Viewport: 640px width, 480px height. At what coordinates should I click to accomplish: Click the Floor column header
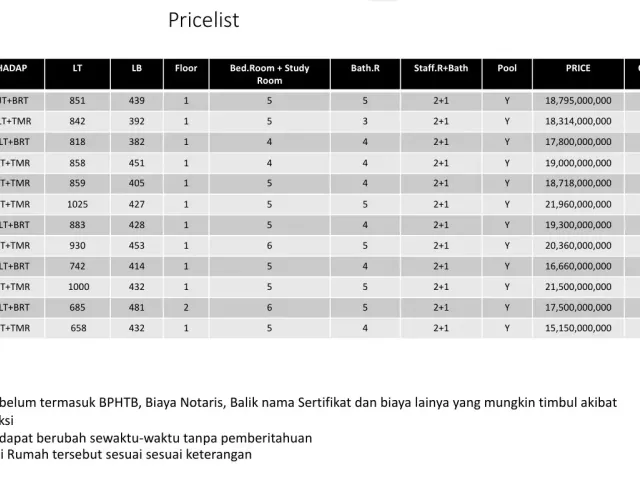[187, 68]
